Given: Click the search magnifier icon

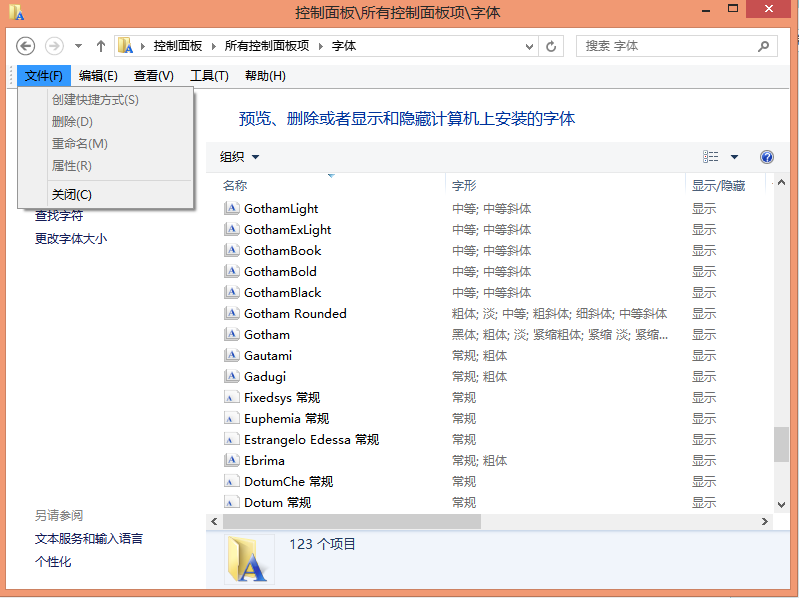Looking at the screenshot, I should click(x=763, y=46).
